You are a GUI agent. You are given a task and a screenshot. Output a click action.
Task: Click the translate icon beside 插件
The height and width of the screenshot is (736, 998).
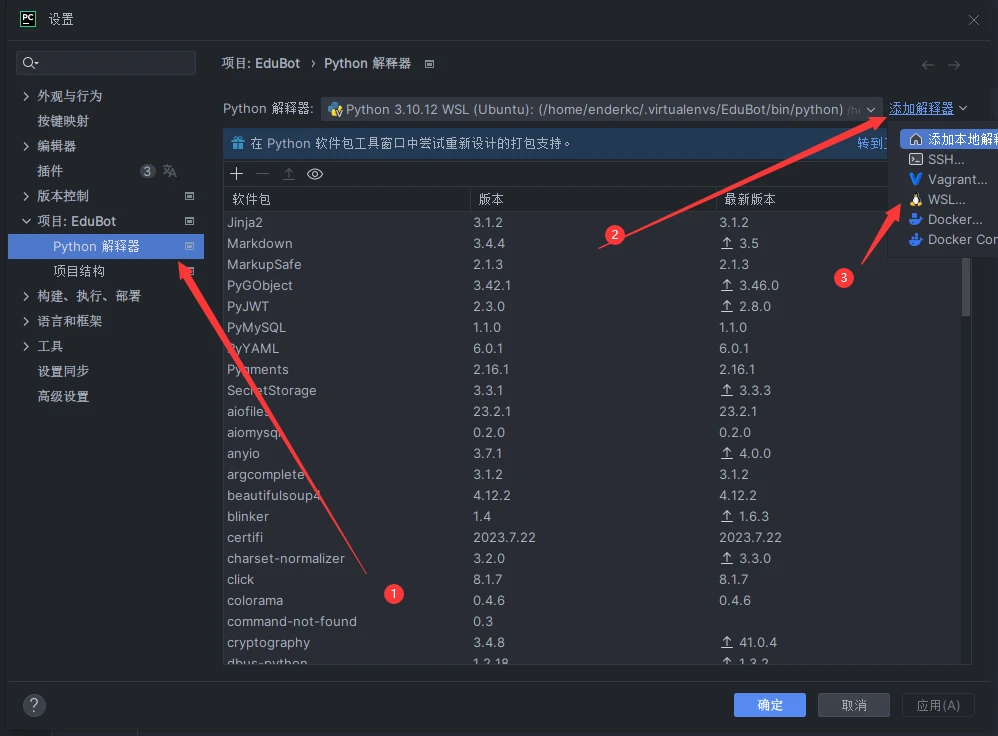(170, 171)
